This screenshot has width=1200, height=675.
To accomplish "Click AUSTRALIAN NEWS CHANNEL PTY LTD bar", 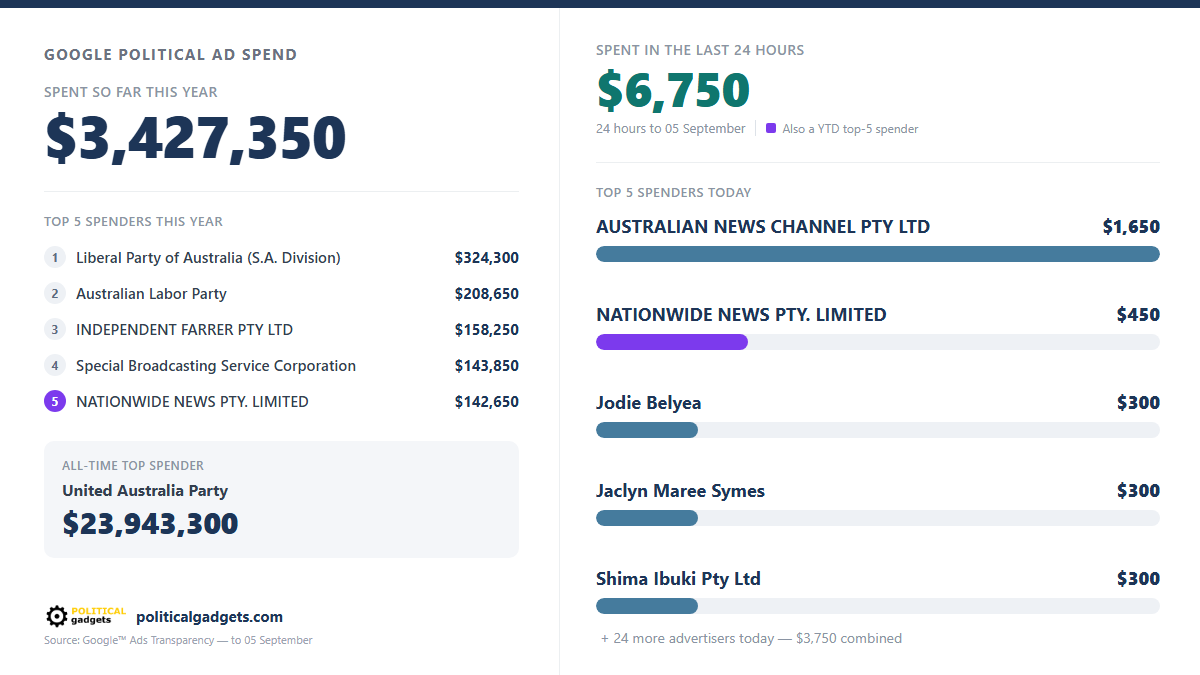I will [878, 254].
